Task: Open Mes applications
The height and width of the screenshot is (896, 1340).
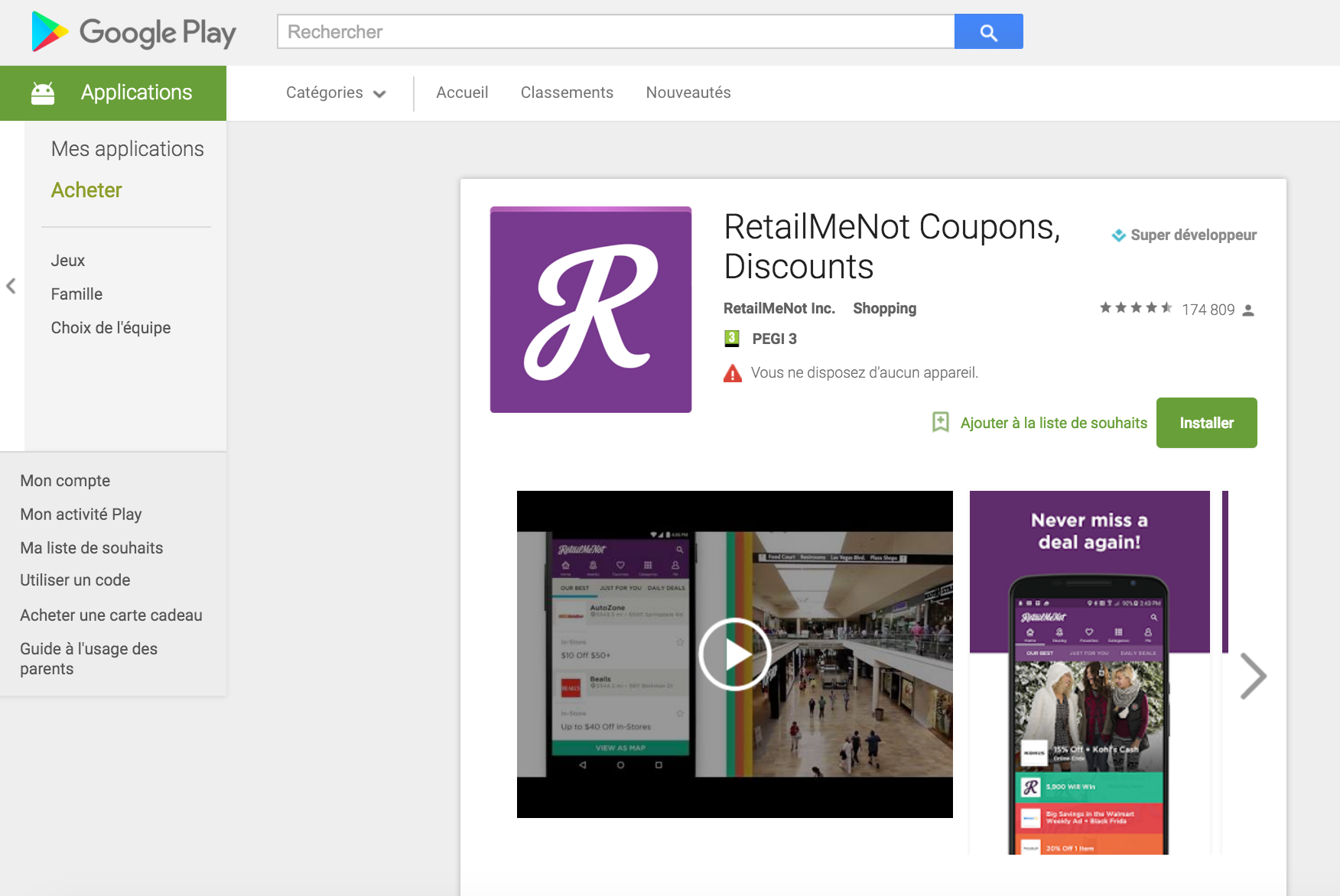Action: click(x=127, y=148)
